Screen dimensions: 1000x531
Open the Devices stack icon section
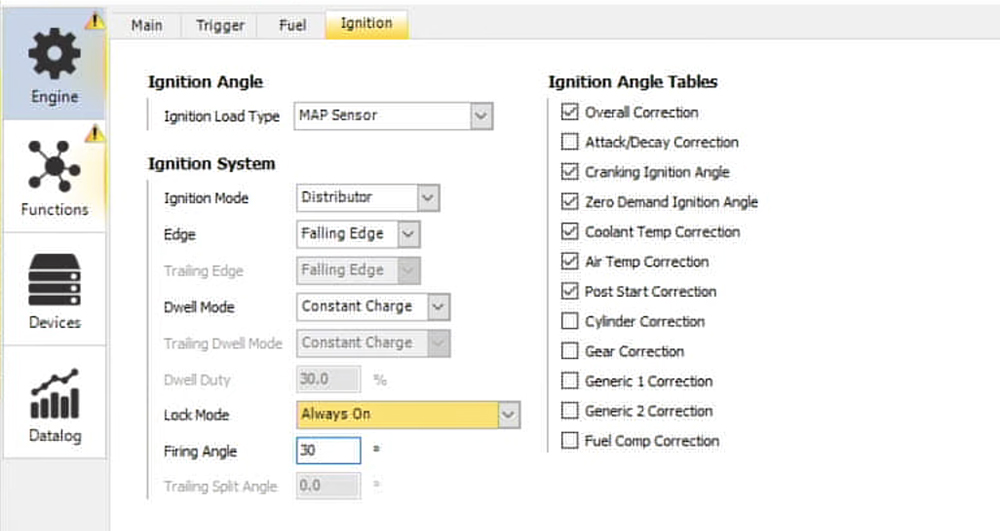click(54, 290)
